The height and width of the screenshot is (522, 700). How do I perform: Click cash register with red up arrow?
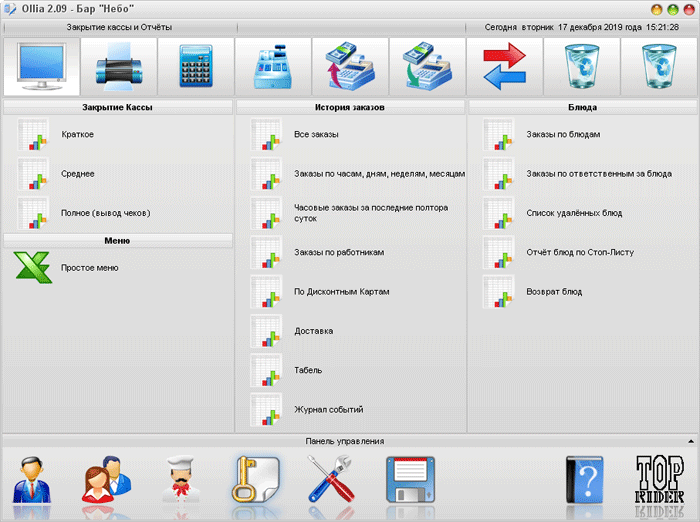350,66
